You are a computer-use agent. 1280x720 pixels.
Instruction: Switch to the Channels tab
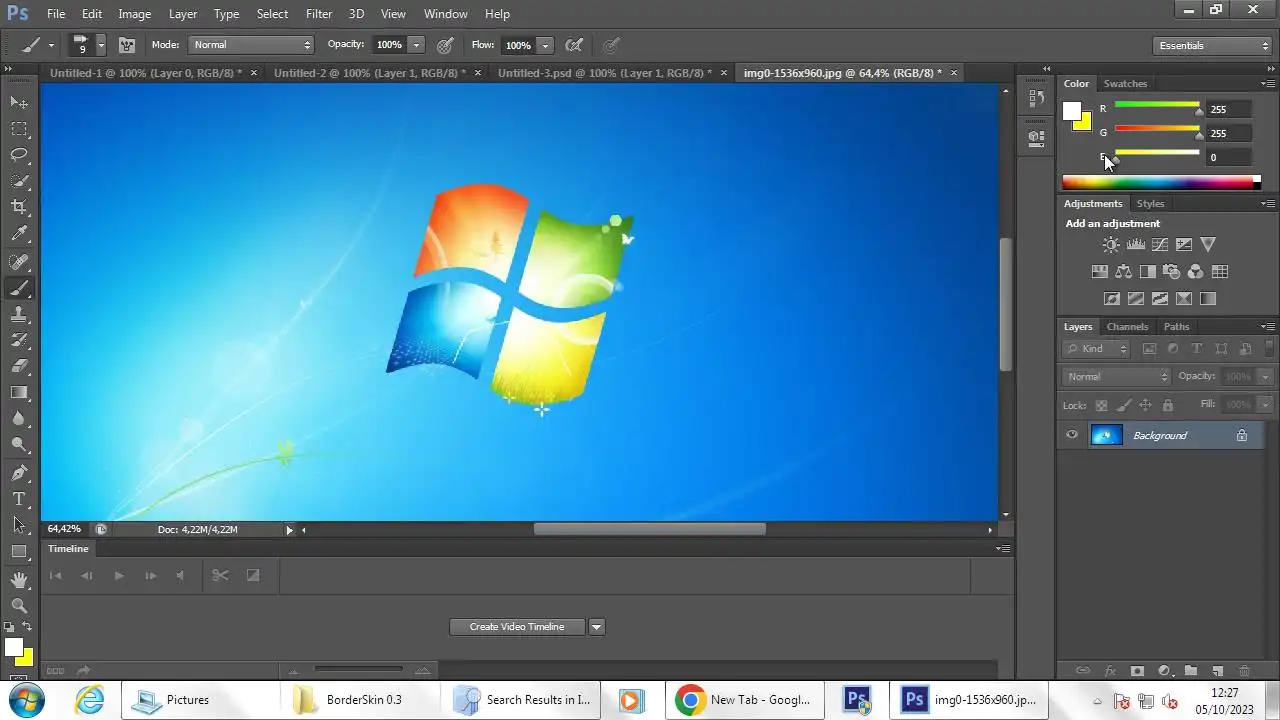(x=1127, y=327)
